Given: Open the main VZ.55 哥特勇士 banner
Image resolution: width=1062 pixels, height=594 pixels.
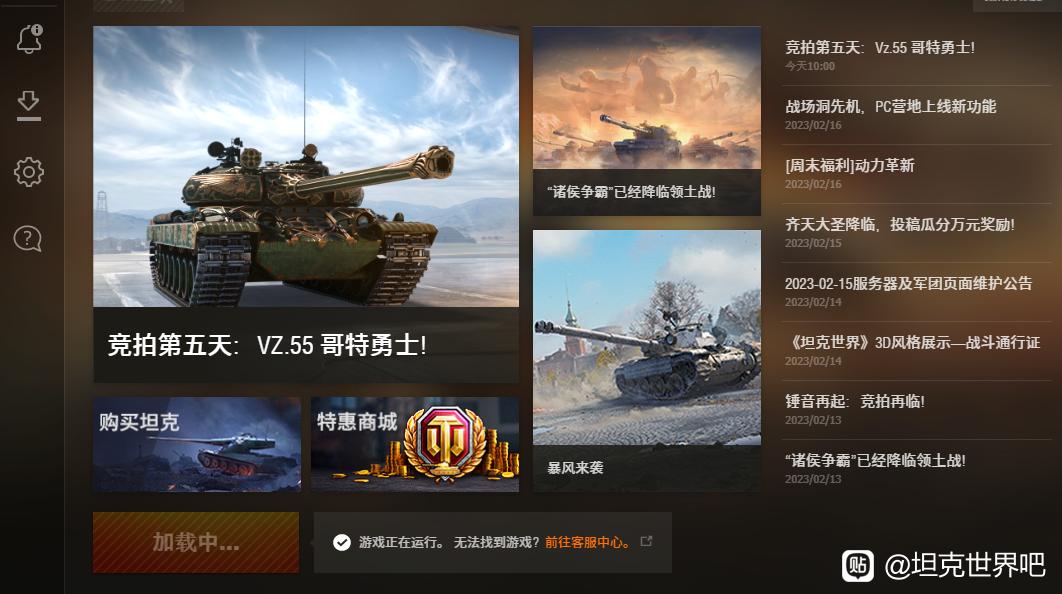Looking at the screenshot, I should click(306, 205).
